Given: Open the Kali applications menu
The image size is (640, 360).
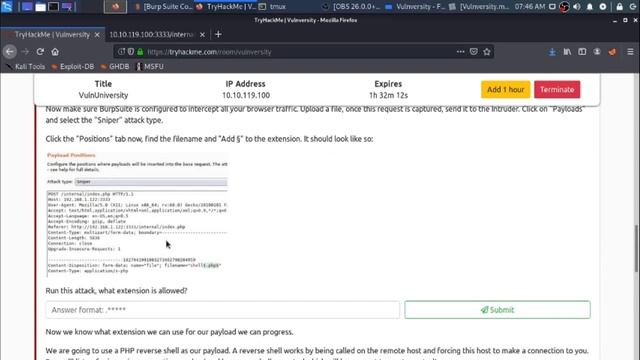Looking at the screenshot, I should tap(7, 6).
